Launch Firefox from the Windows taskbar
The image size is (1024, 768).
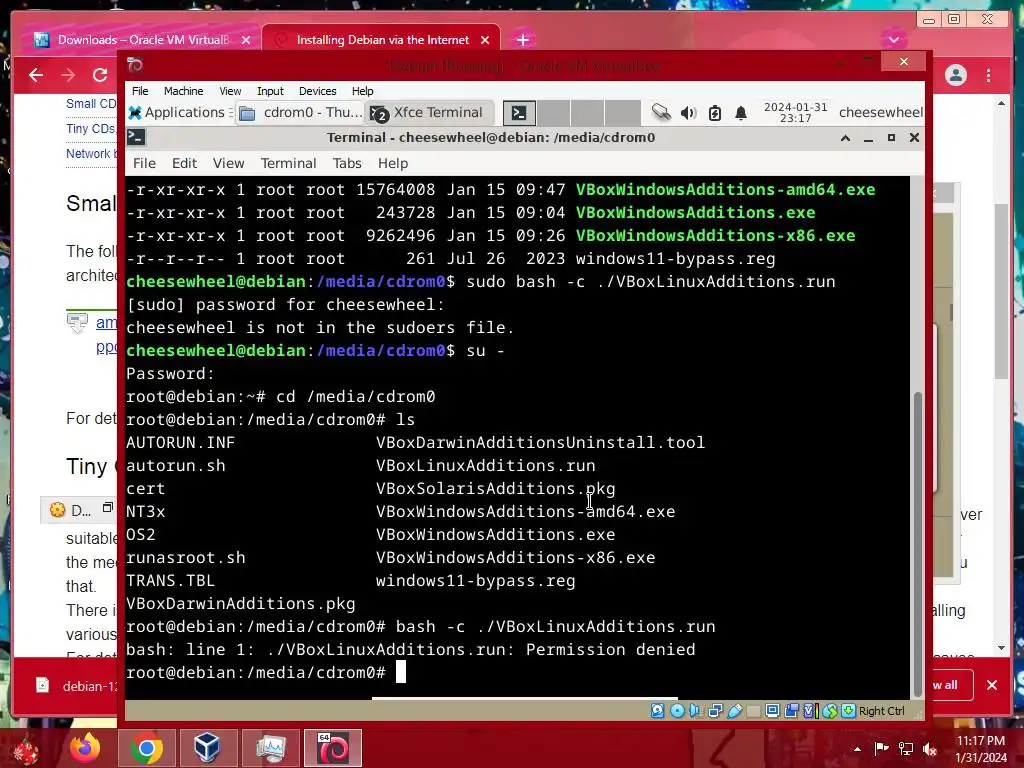click(x=86, y=748)
